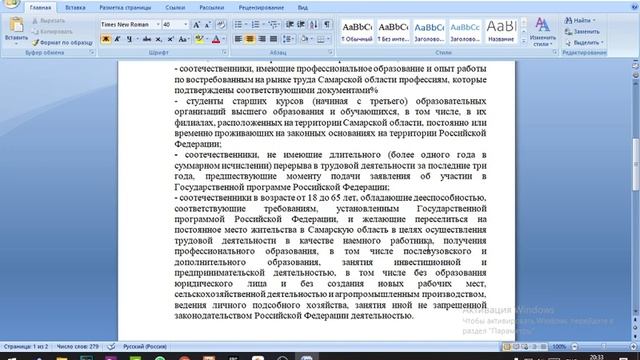Apply the yellow text highlight color
This screenshot has width=640, height=360.
click(x=199, y=39)
